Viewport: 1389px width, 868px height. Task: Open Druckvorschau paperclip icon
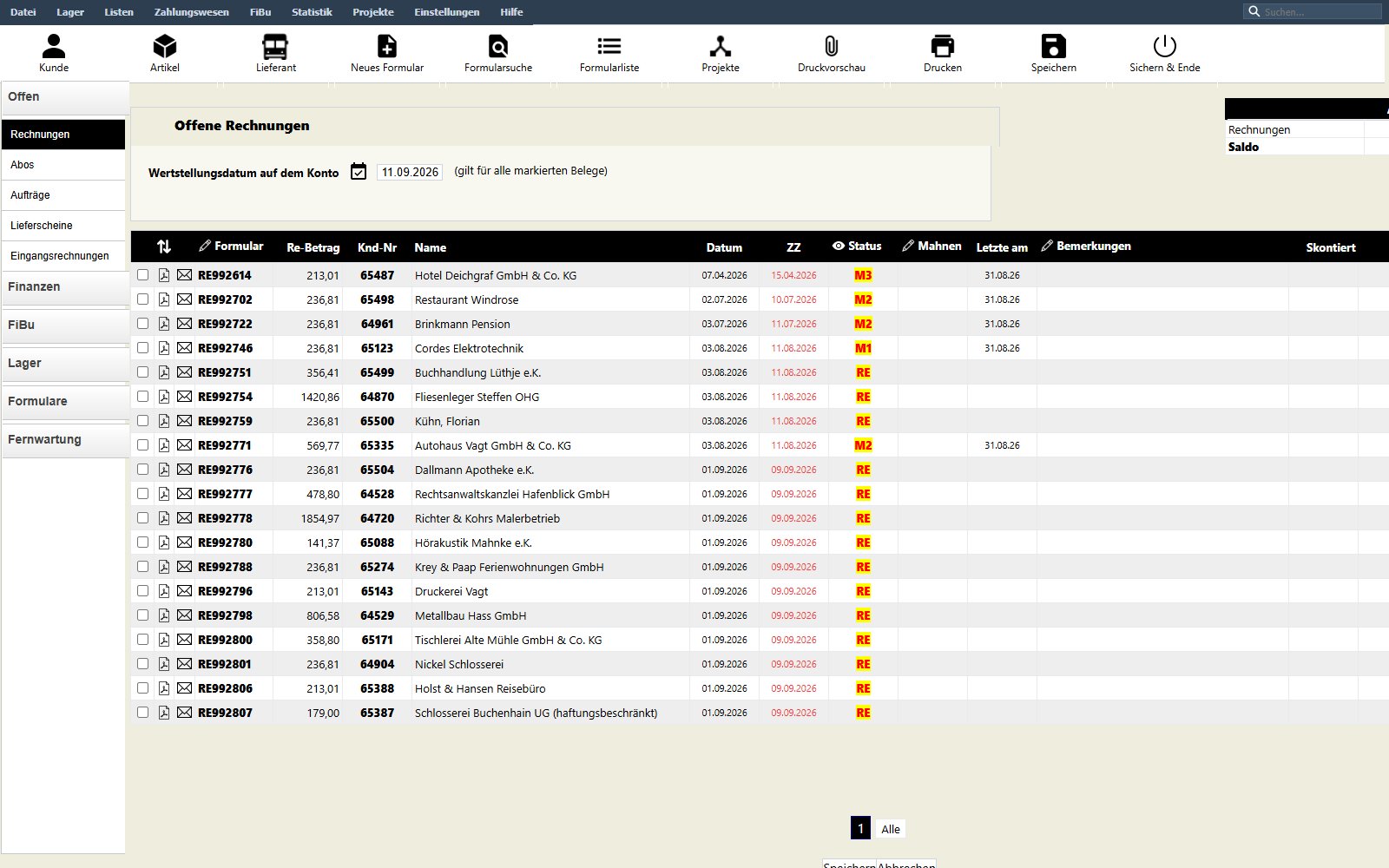[x=832, y=46]
